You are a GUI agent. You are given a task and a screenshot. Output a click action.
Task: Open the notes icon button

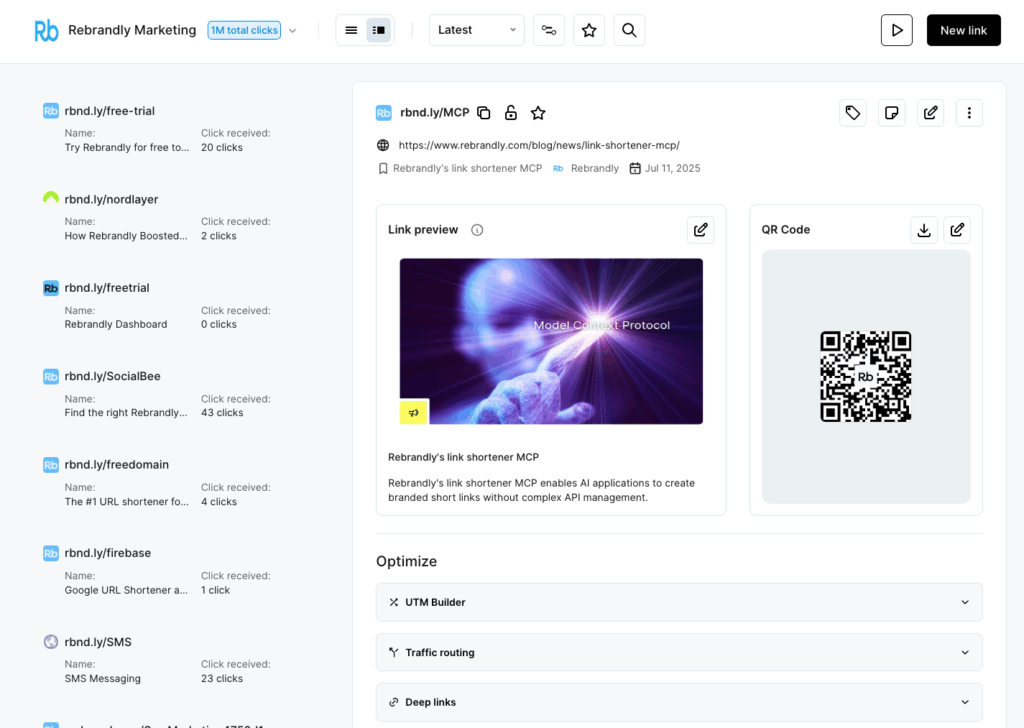pos(891,113)
